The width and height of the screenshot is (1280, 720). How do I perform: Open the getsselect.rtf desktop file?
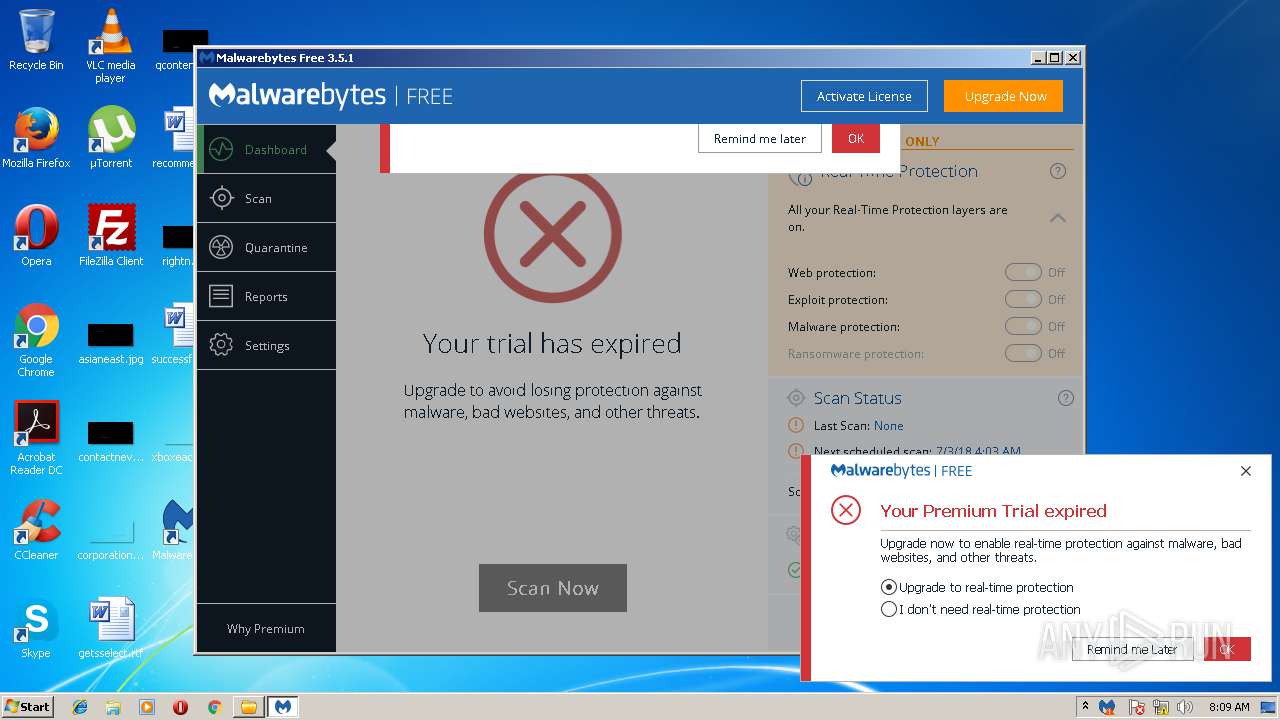click(111, 628)
